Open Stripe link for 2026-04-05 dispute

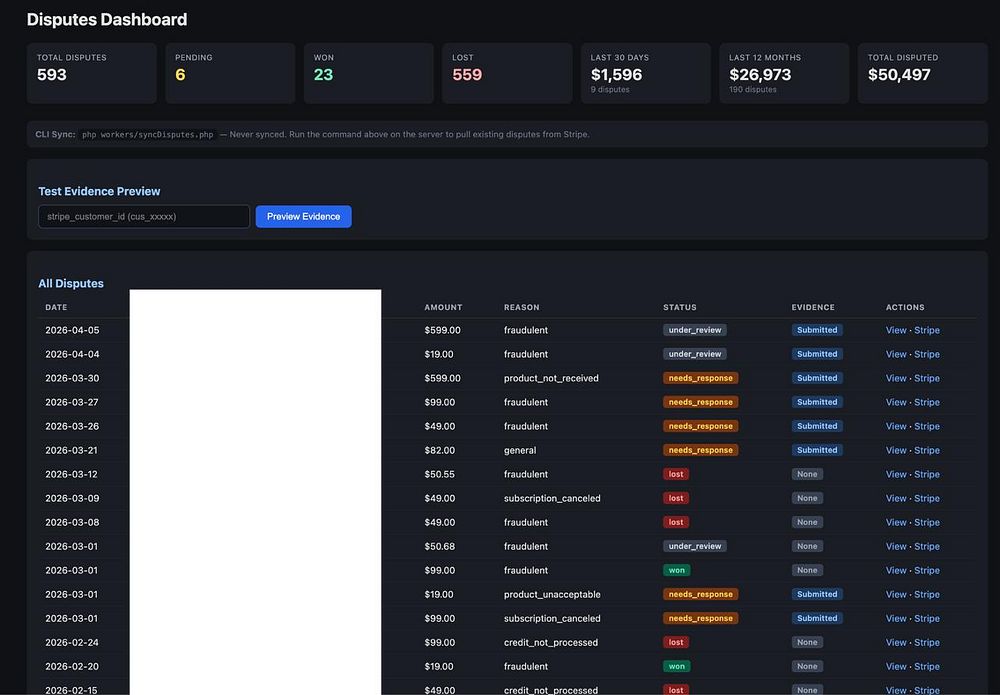927,330
